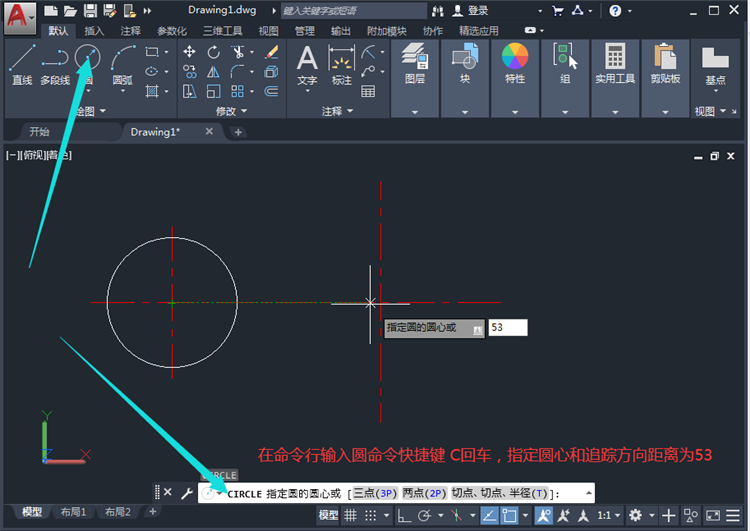Image resolution: width=750 pixels, height=531 pixels.
Task: Toggle isometric drafting in status bar
Action: click(456, 515)
